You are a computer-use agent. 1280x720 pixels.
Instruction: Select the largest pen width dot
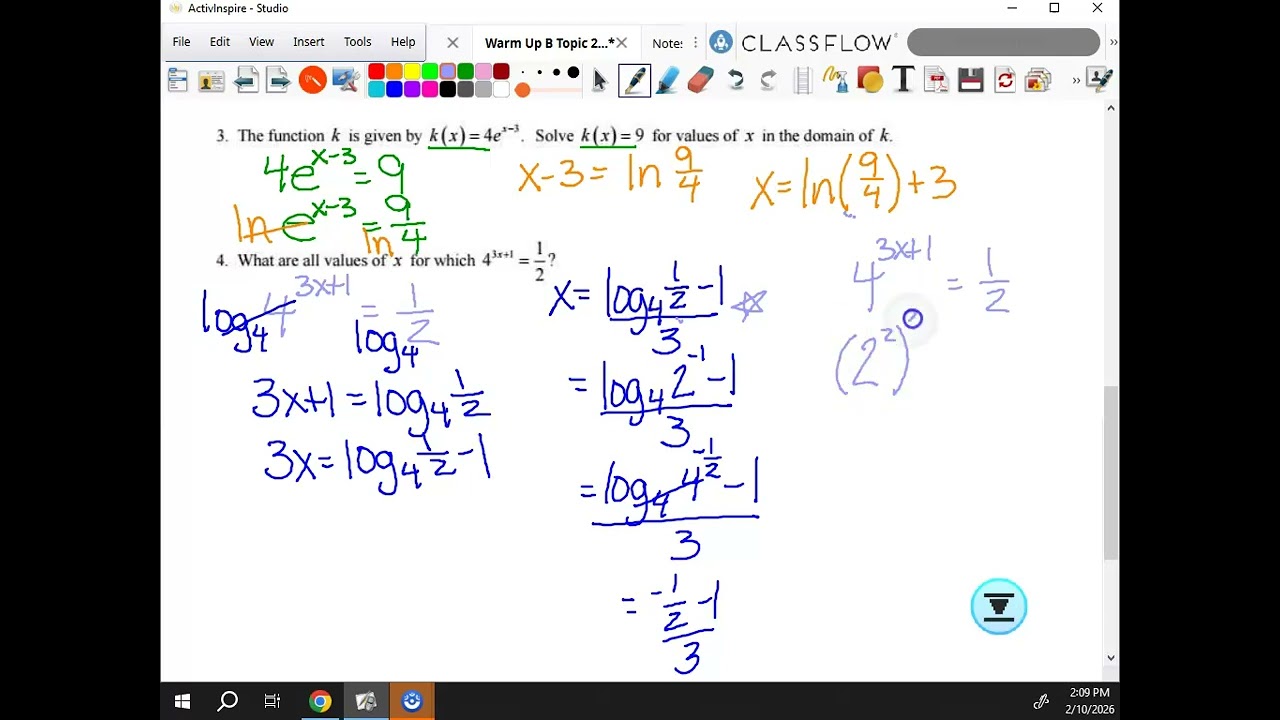(573, 72)
